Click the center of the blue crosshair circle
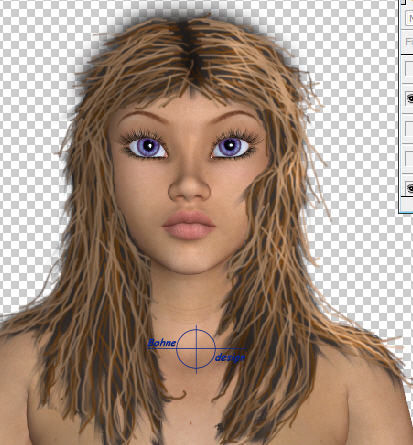Viewport: 413px width, 445px height. pyautogui.click(x=196, y=348)
